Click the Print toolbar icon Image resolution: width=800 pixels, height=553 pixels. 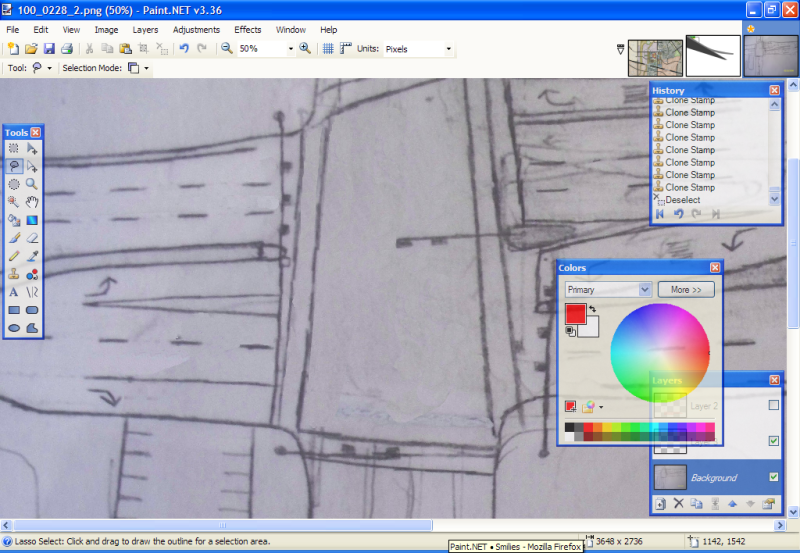pyautogui.click(x=67, y=49)
